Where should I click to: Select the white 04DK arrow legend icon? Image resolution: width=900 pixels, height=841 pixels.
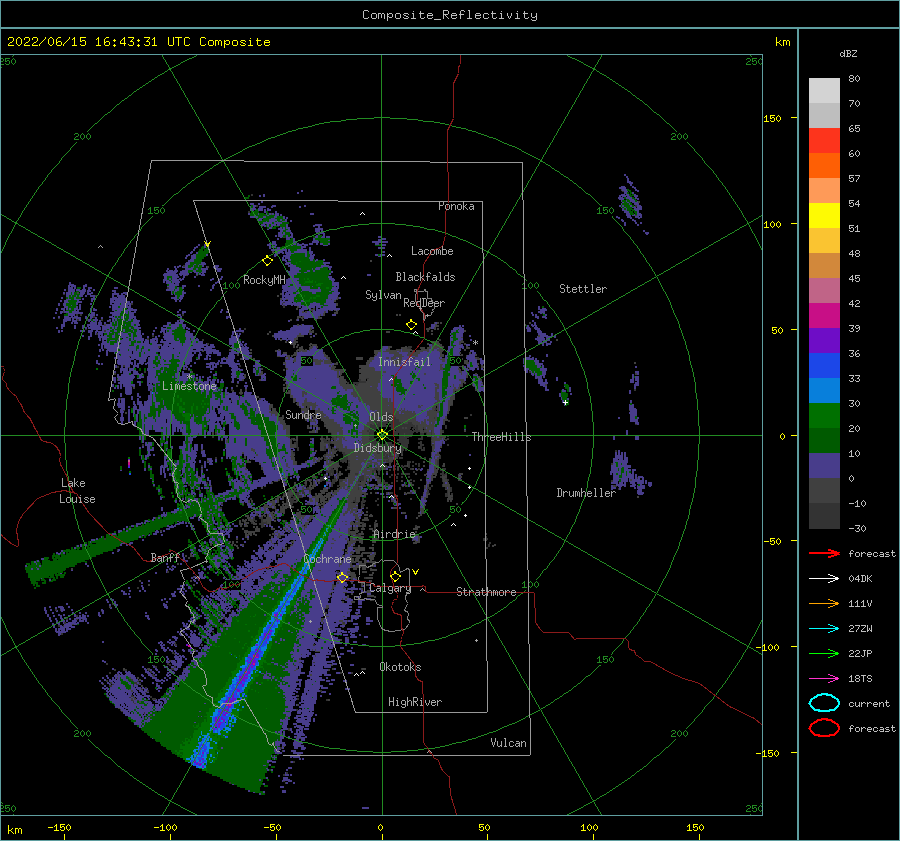tap(824, 578)
